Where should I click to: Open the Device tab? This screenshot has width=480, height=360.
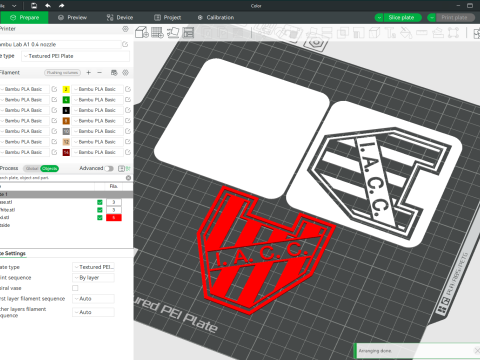pyautogui.click(x=120, y=18)
